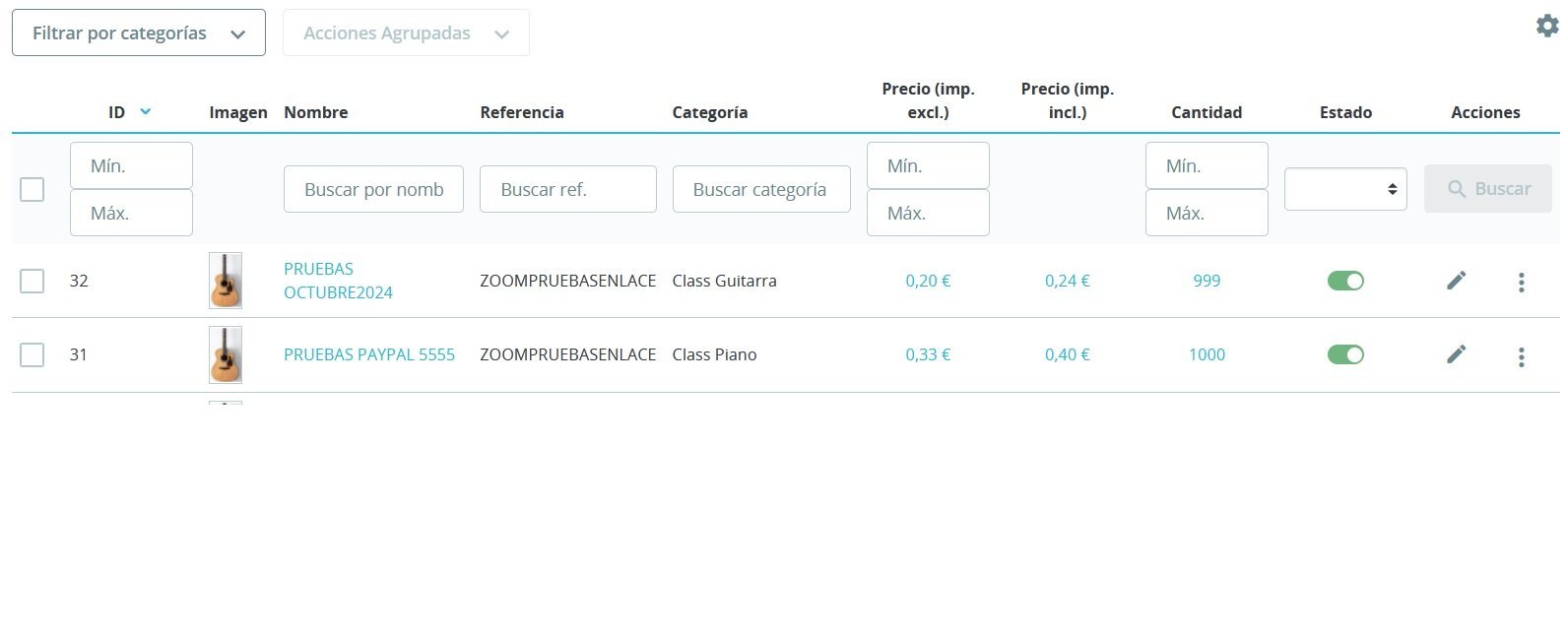
Task: Sort by the Cantidad column header
Action: (x=1207, y=112)
